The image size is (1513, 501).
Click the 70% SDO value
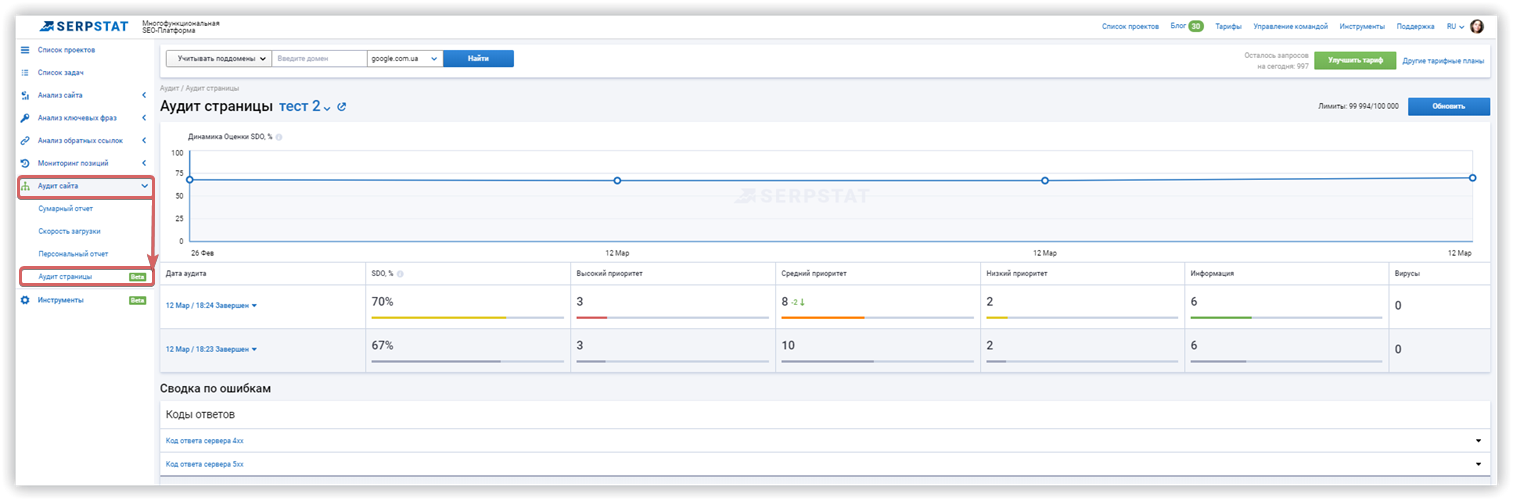tap(382, 302)
